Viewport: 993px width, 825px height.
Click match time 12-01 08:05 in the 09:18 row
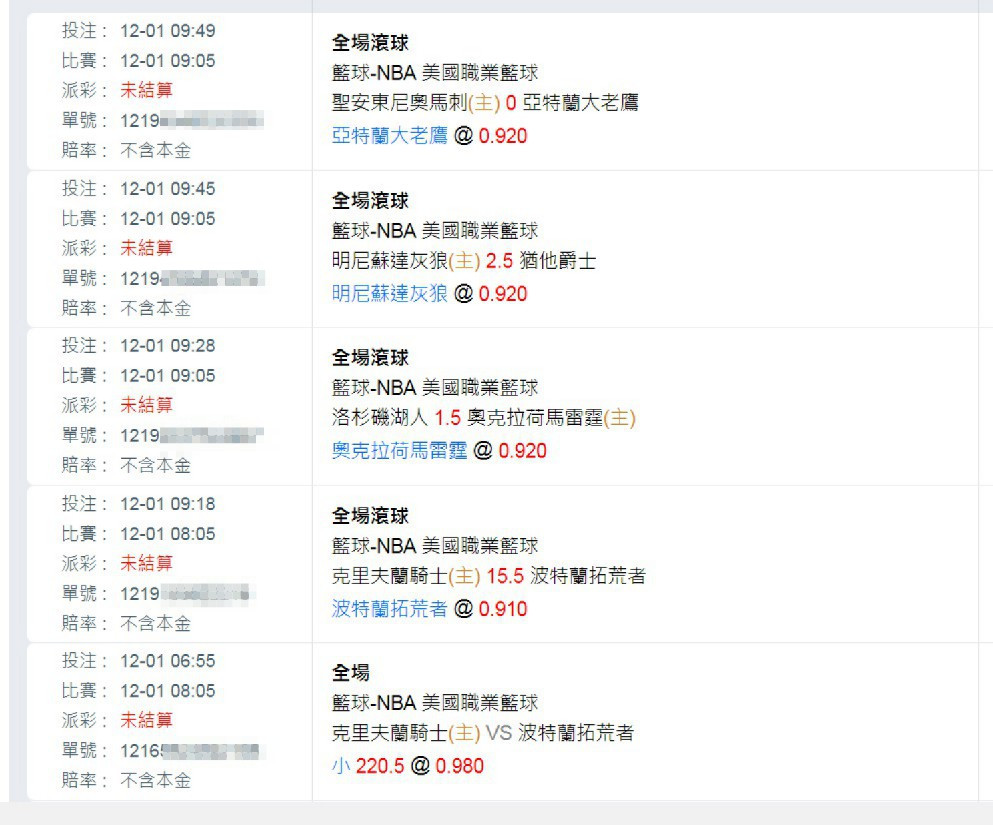[x=168, y=534]
